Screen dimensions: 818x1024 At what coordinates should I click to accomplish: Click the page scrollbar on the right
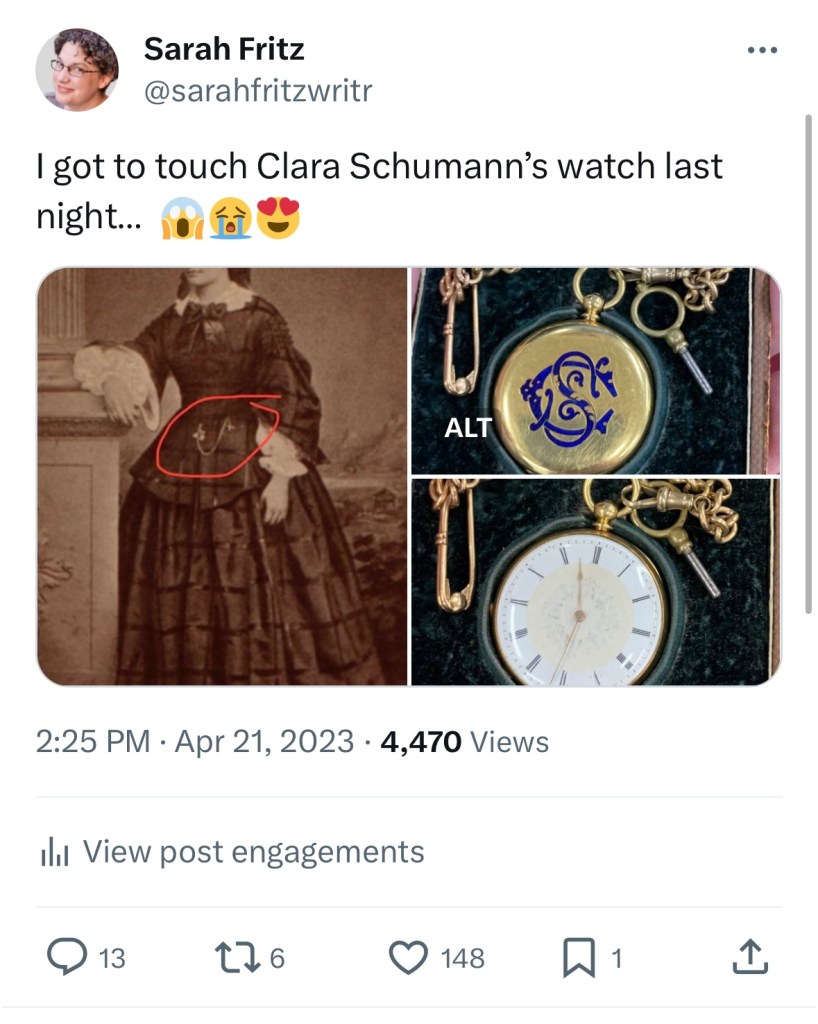coord(809,360)
